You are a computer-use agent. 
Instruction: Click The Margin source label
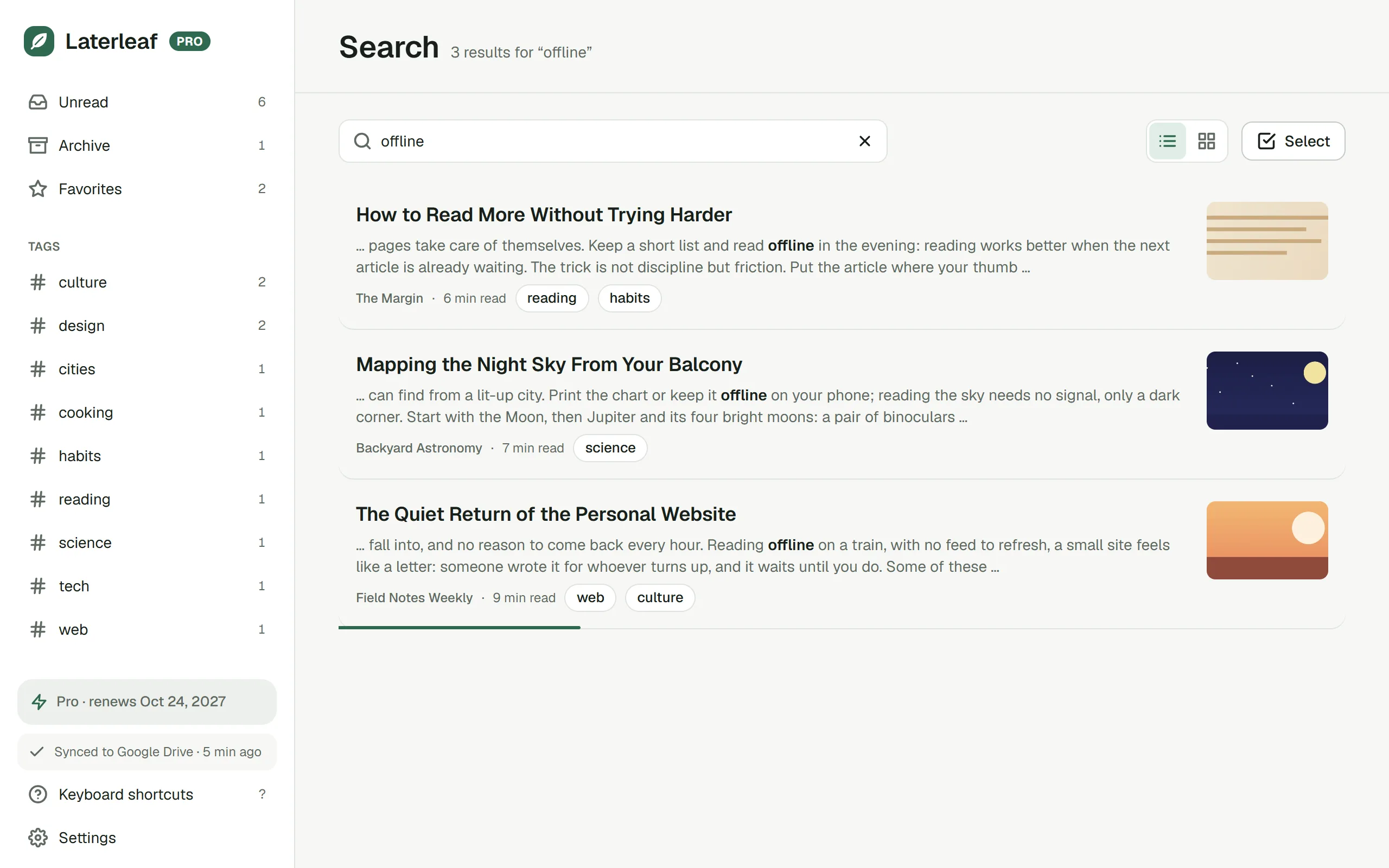(x=389, y=298)
